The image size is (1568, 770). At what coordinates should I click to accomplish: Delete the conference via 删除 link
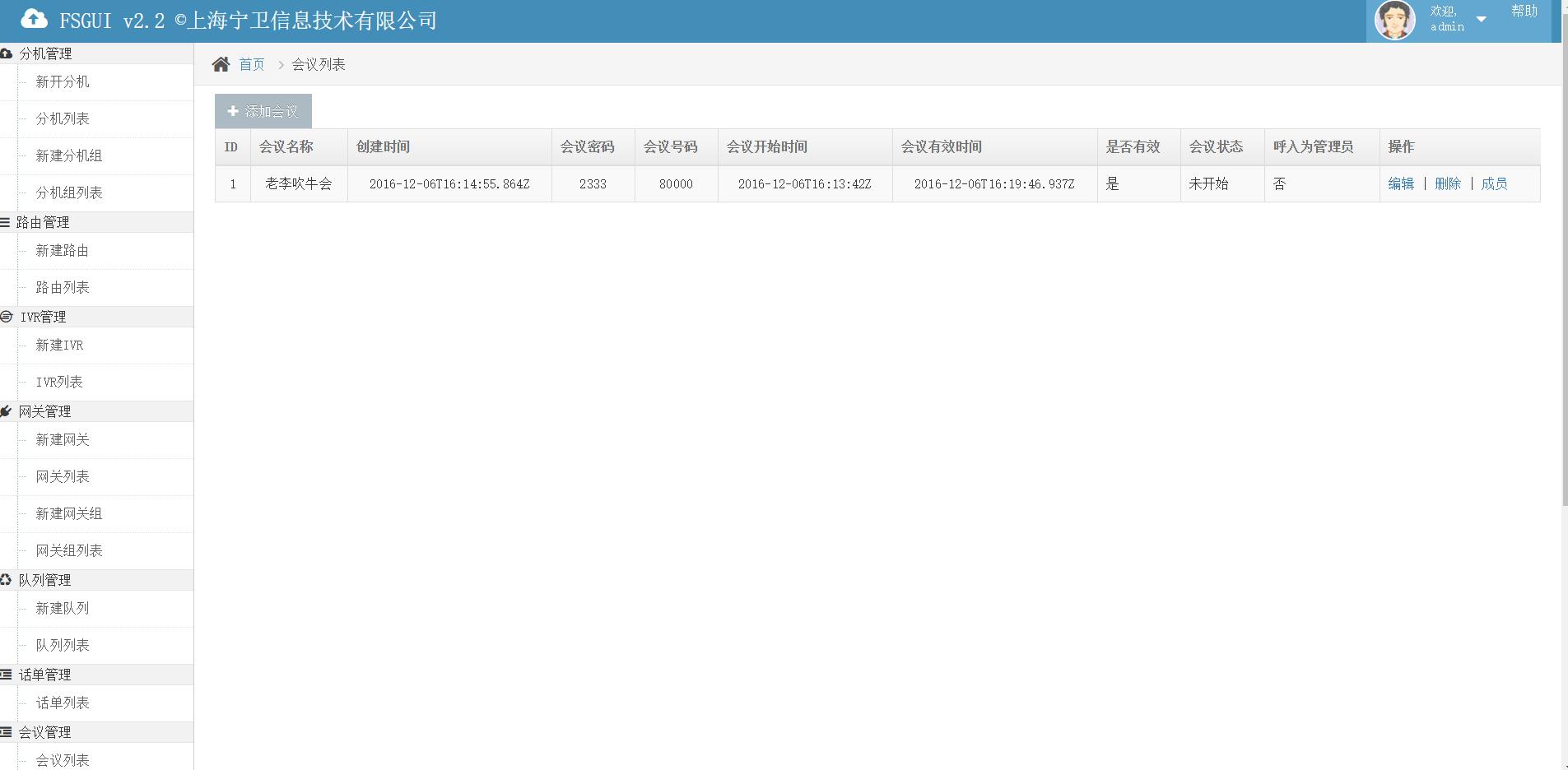coord(1447,184)
